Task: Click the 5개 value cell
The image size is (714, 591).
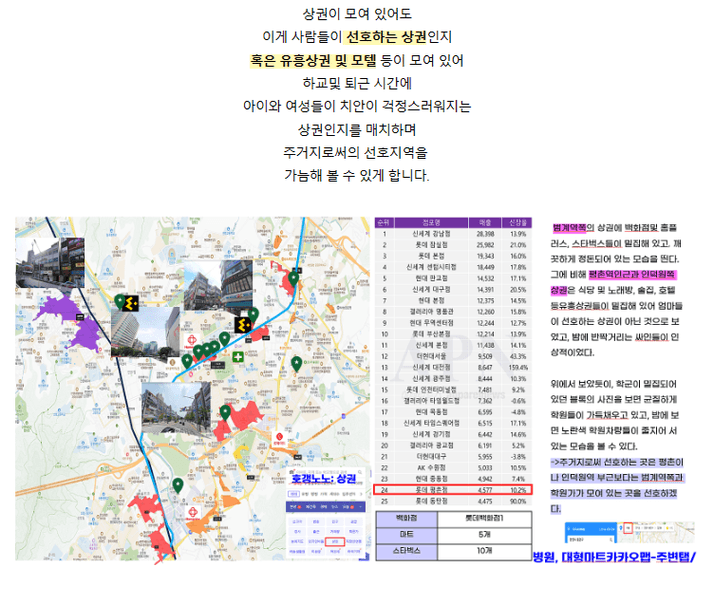Action: pyautogui.click(x=484, y=535)
